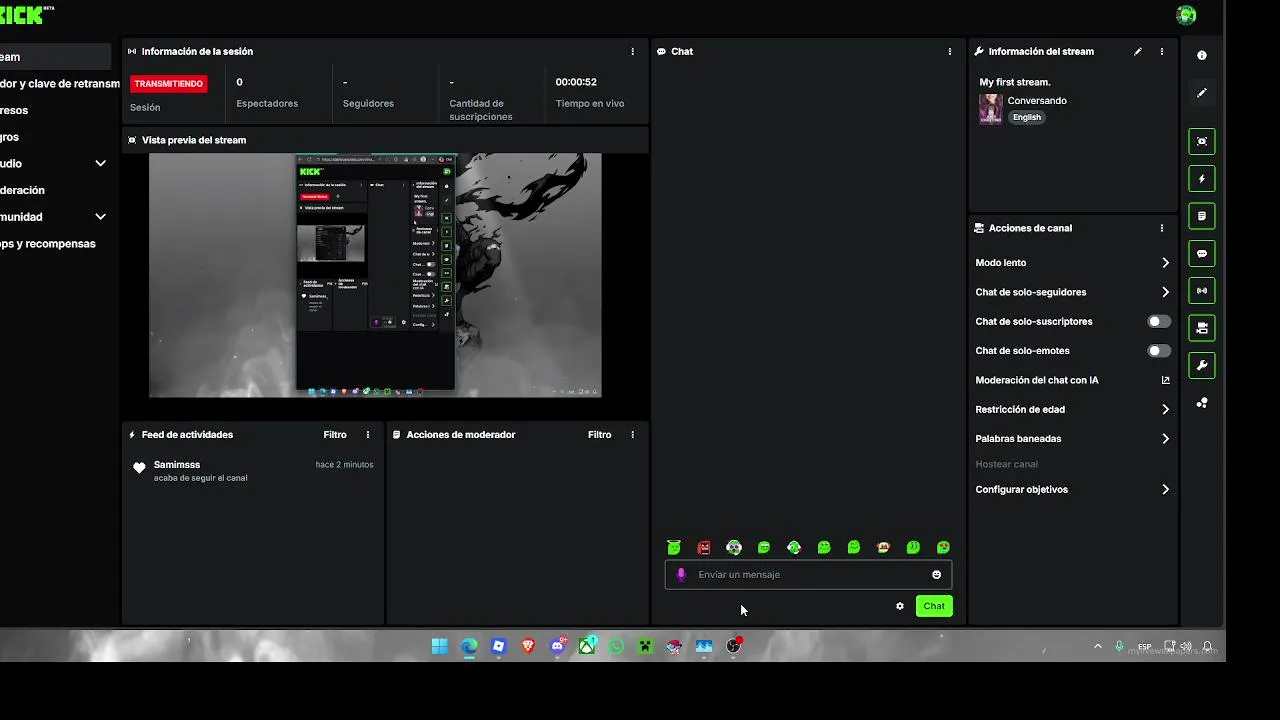Toggle the stream preview panel icon
Screen dimensions: 1280x720
pyautogui.click(x=1202, y=142)
